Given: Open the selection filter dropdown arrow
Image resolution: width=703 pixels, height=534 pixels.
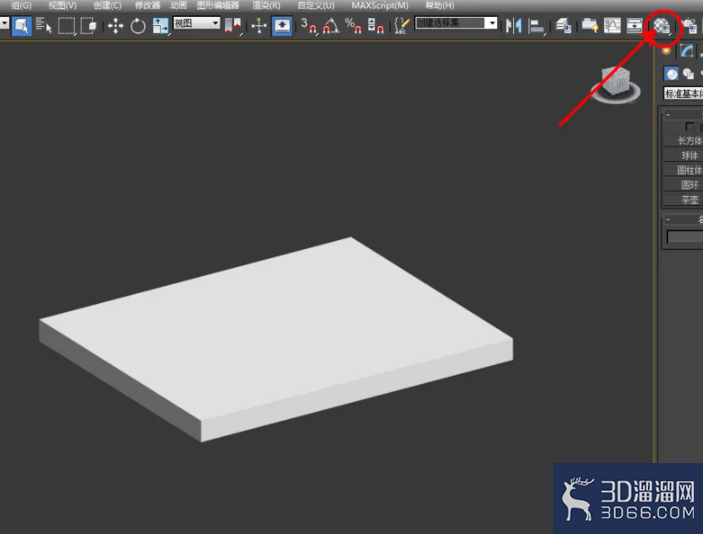Looking at the screenshot, I should coord(4,23).
